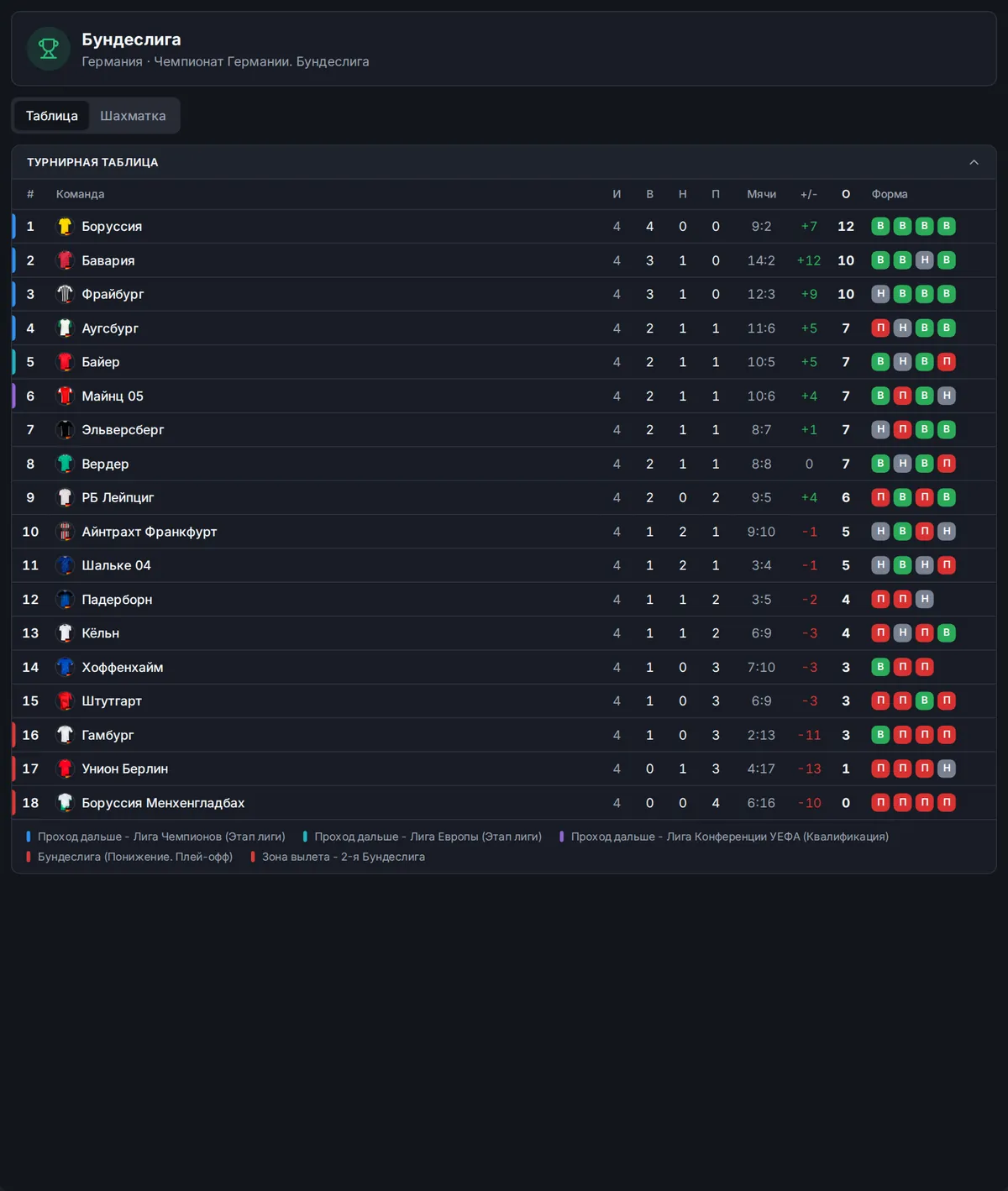
Task: Select the Таблица tab
Action: tap(52, 116)
